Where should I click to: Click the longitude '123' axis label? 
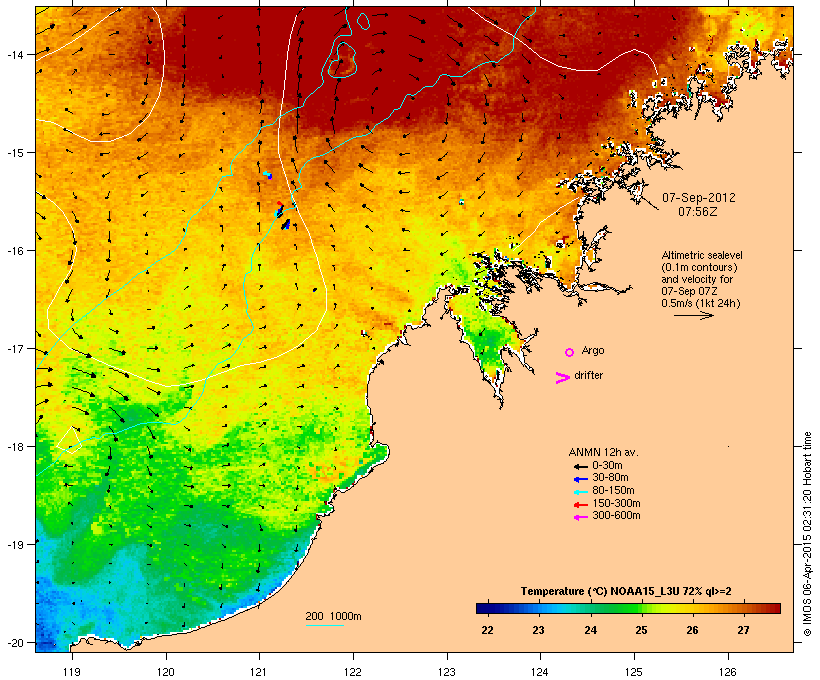click(447, 672)
